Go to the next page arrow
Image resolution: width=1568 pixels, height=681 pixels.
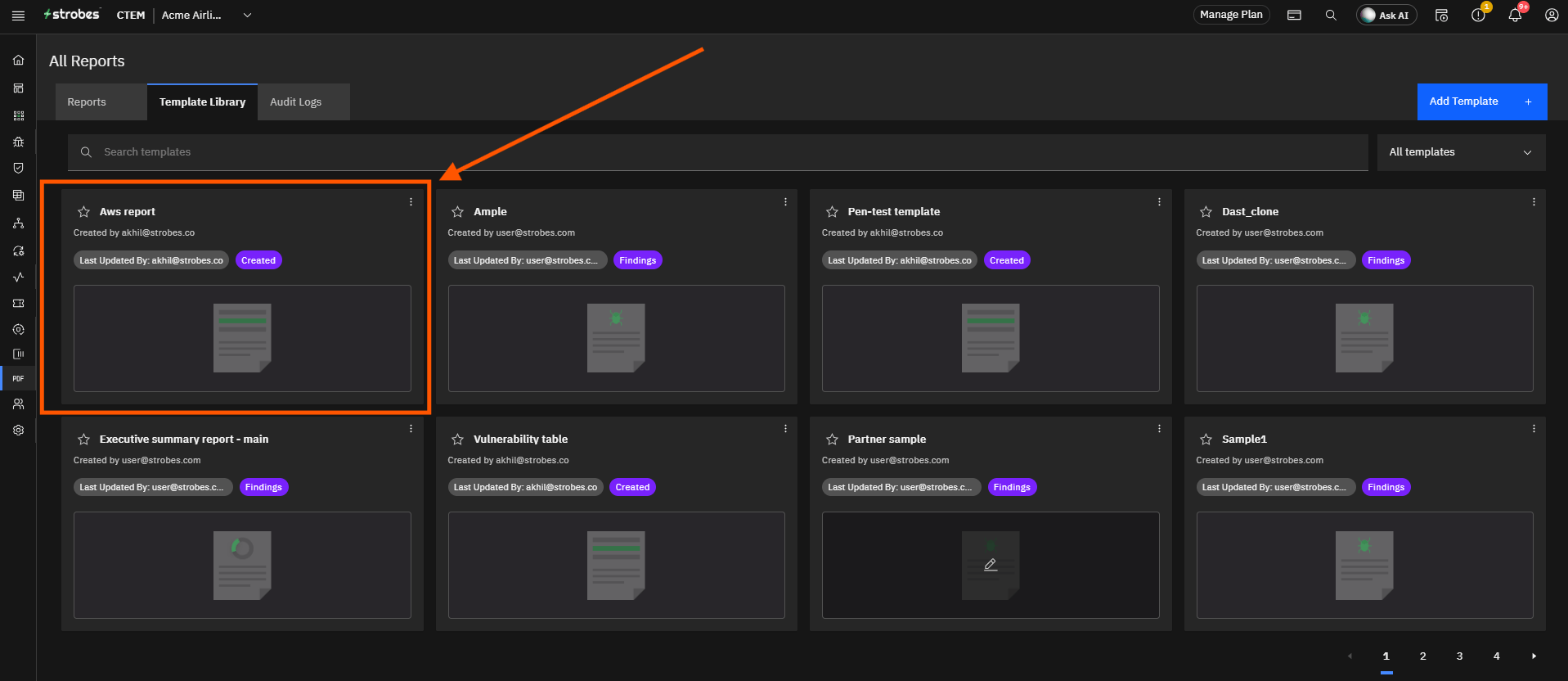[1534, 656]
